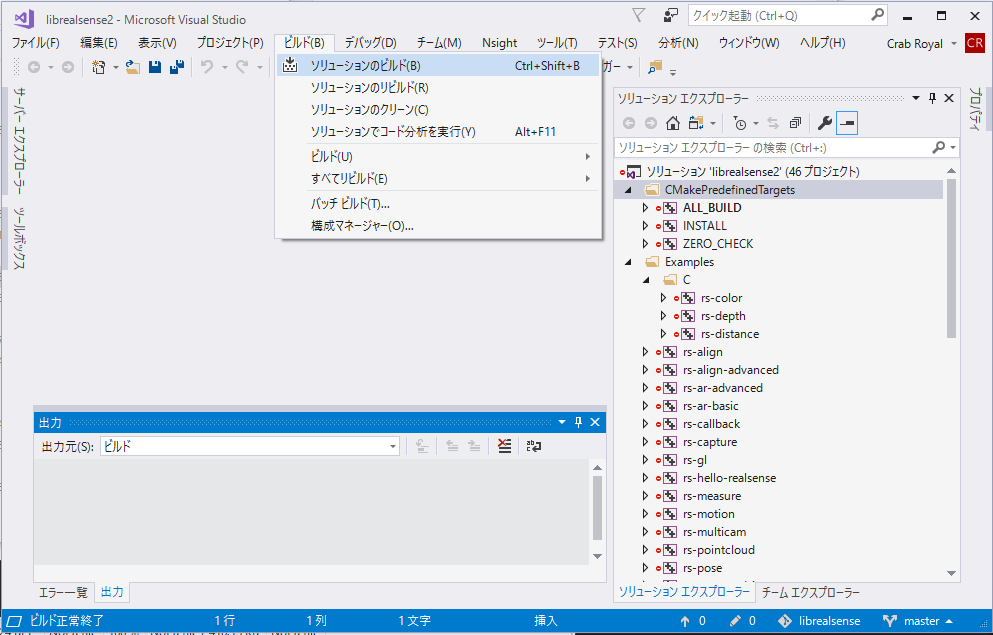
Task: Click the librealsense repository status icon
Action: tap(785, 621)
